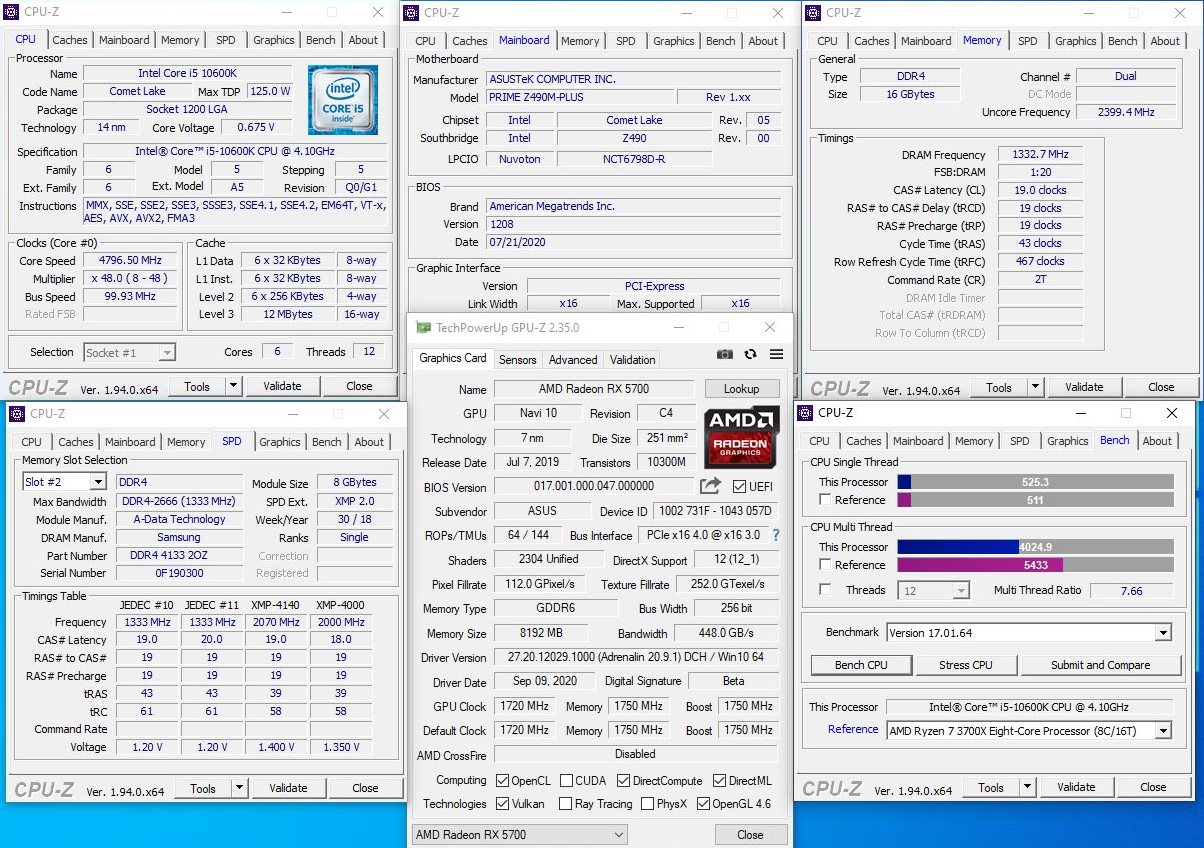
Task: Click BIOS version share/export icon in GPU-Z
Action: [710, 486]
